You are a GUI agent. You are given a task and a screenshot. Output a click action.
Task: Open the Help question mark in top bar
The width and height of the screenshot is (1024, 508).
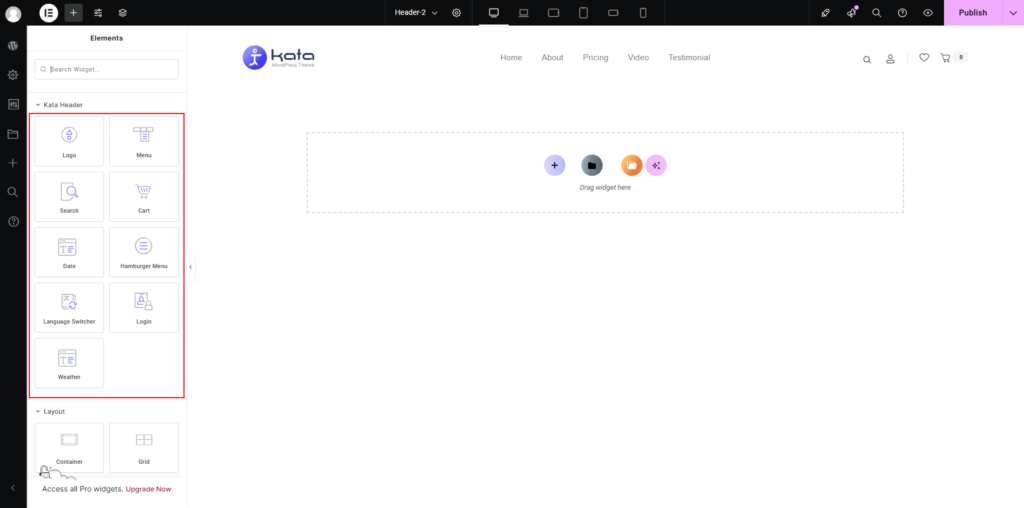pyautogui.click(x=903, y=13)
